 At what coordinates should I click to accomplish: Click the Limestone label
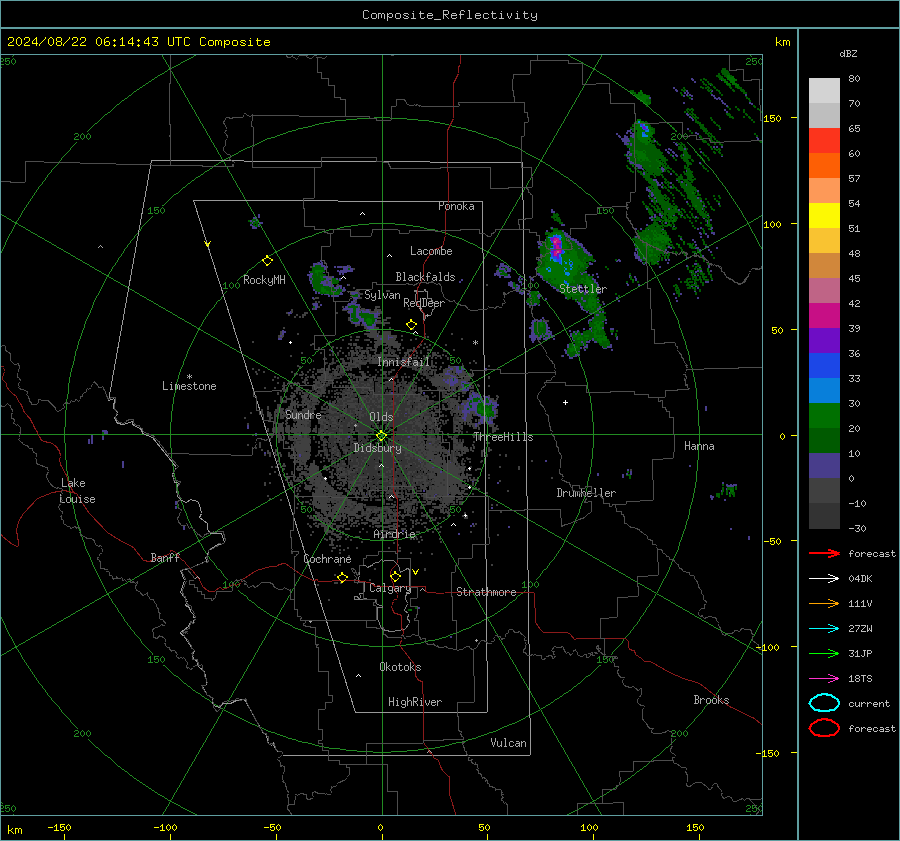click(x=189, y=386)
